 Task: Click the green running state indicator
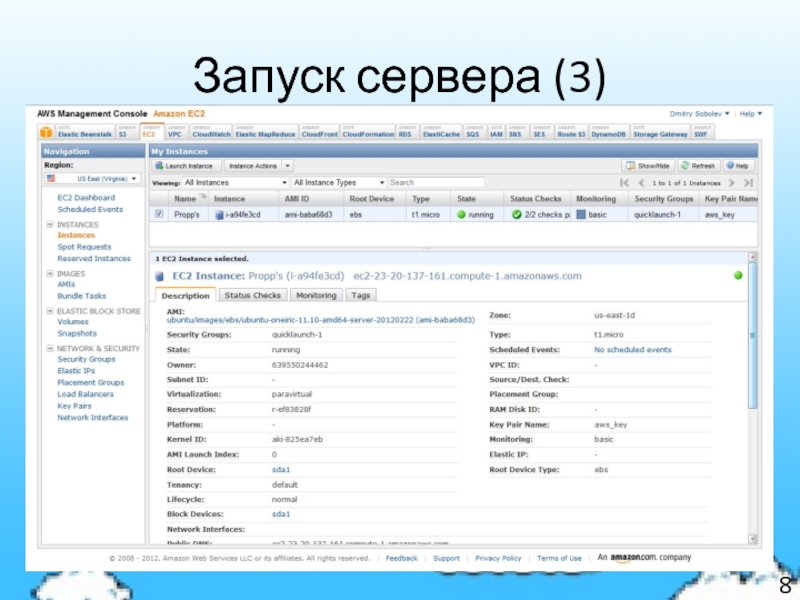(x=461, y=215)
